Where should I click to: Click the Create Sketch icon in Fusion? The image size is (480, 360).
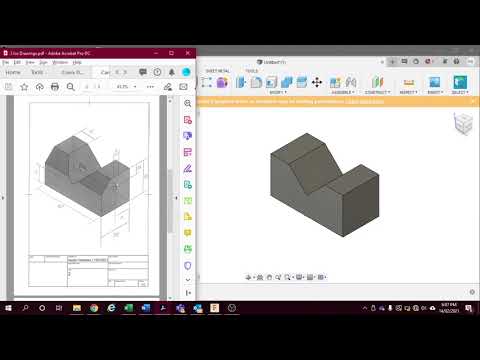pyautogui.click(x=207, y=82)
